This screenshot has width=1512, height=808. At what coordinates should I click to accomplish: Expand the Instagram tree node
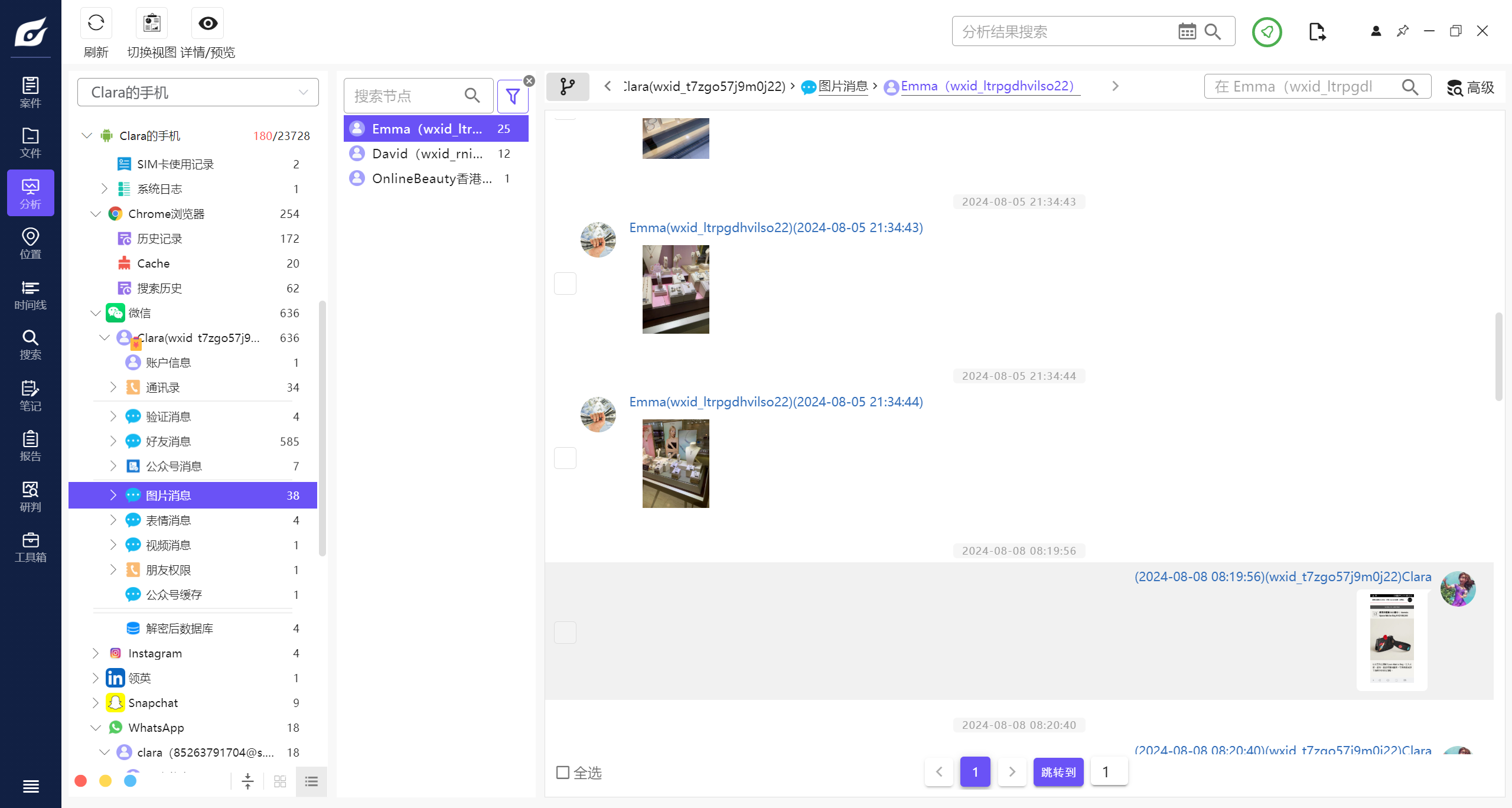[x=96, y=653]
